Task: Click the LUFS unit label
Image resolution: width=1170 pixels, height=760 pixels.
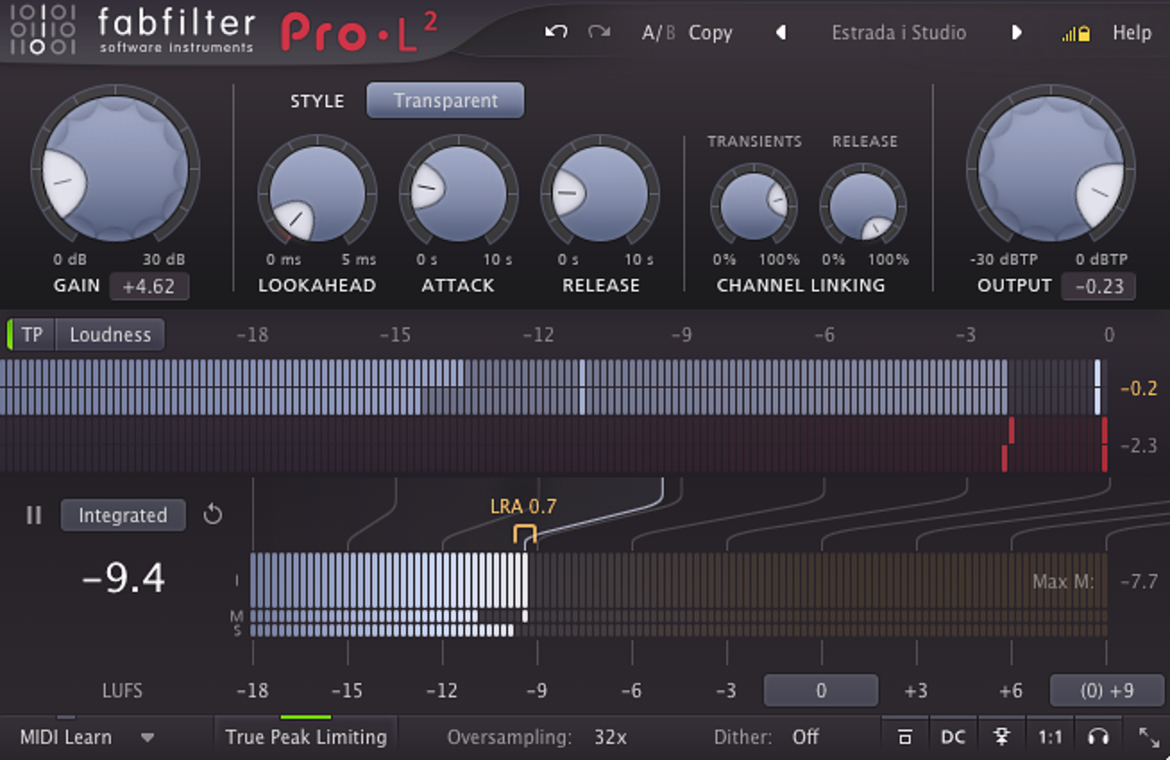Action: (x=122, y=691)
